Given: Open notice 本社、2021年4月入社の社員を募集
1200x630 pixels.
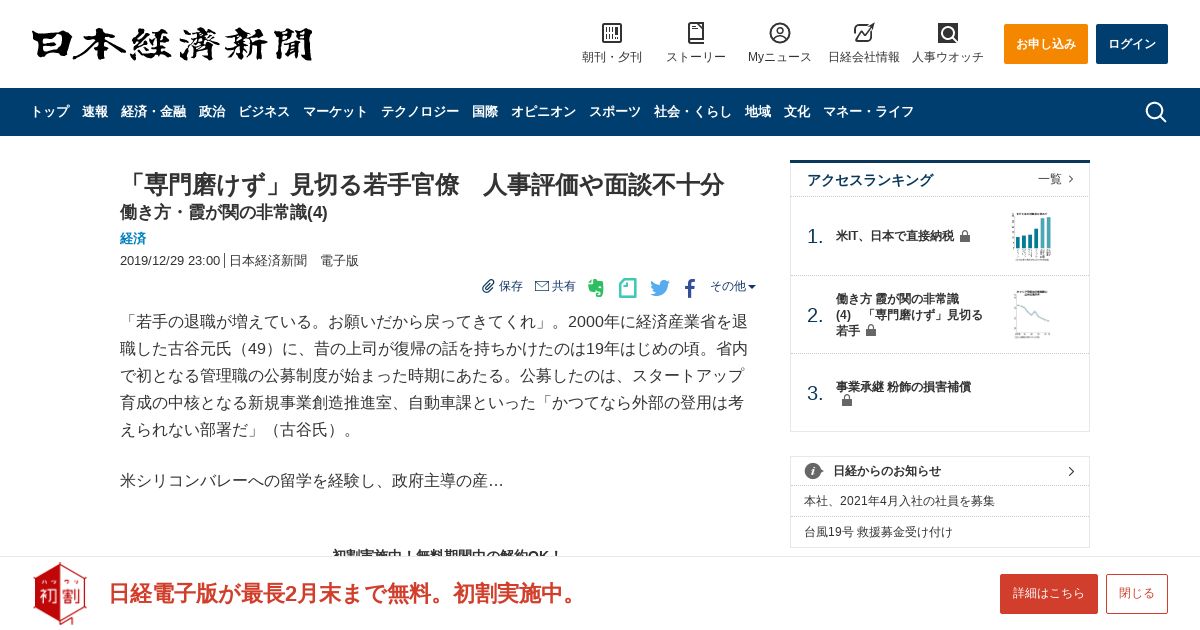Looking at the screenshot, I should click(x=899, y=501).
